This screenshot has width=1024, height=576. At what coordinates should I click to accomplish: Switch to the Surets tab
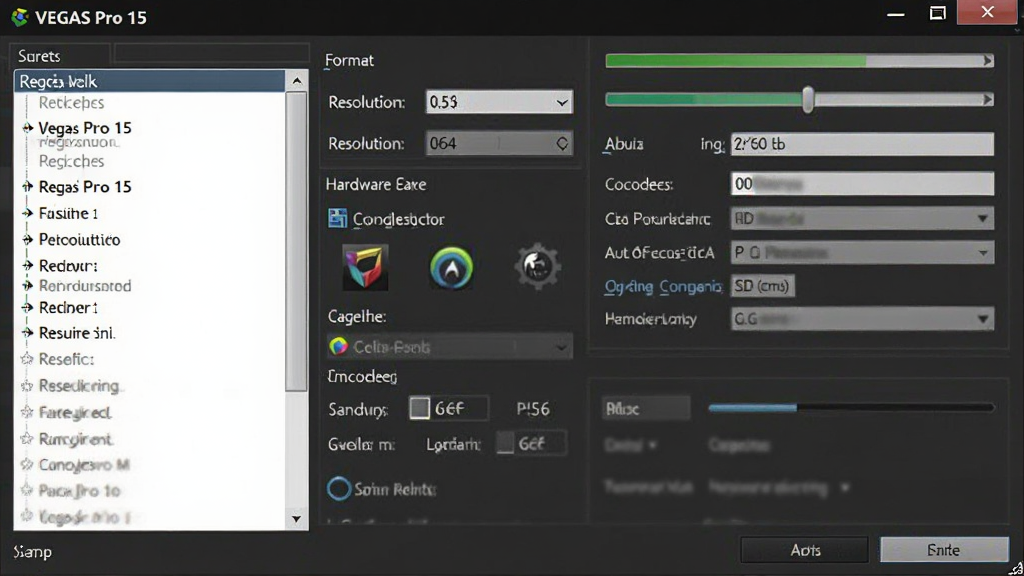(60, 56)
